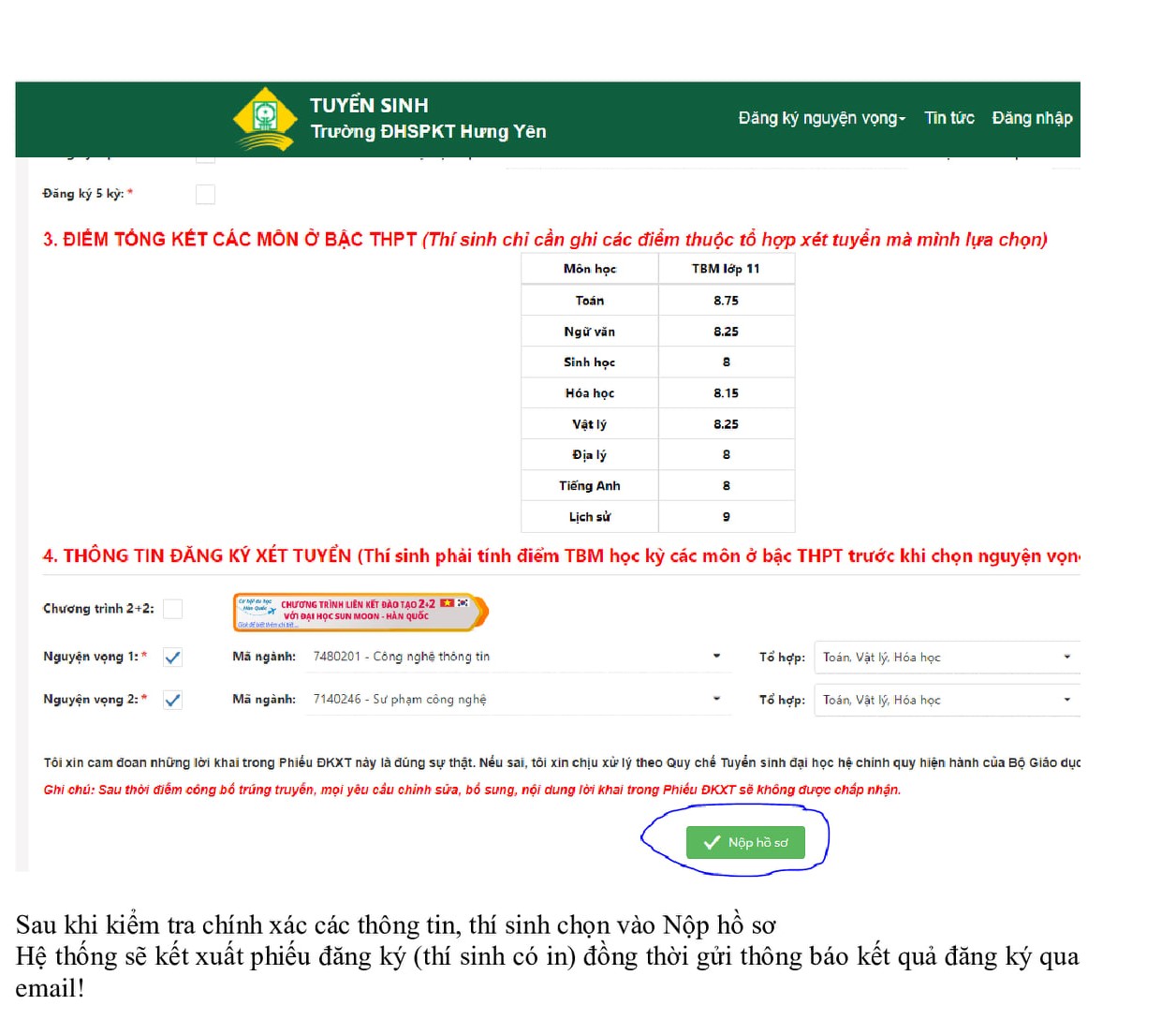Open the Tin tức menu item
This screenshot has height=1020, width=1176.
[x=948, y=118]
